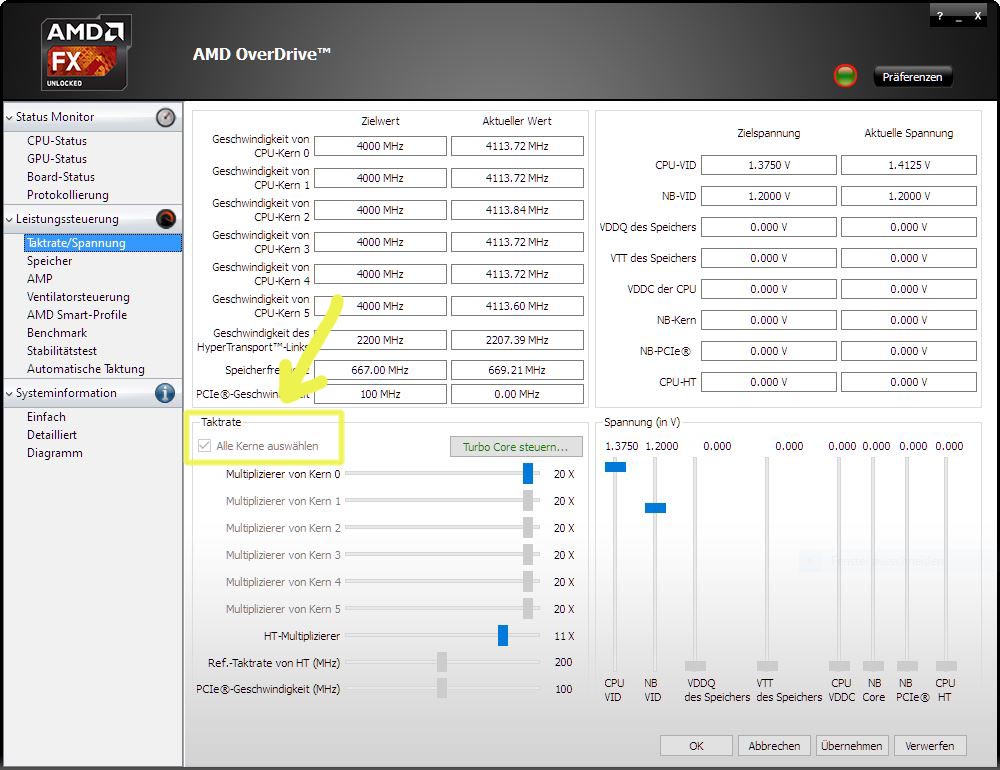Click Verwerfen to discard changes

pos(929,746)
